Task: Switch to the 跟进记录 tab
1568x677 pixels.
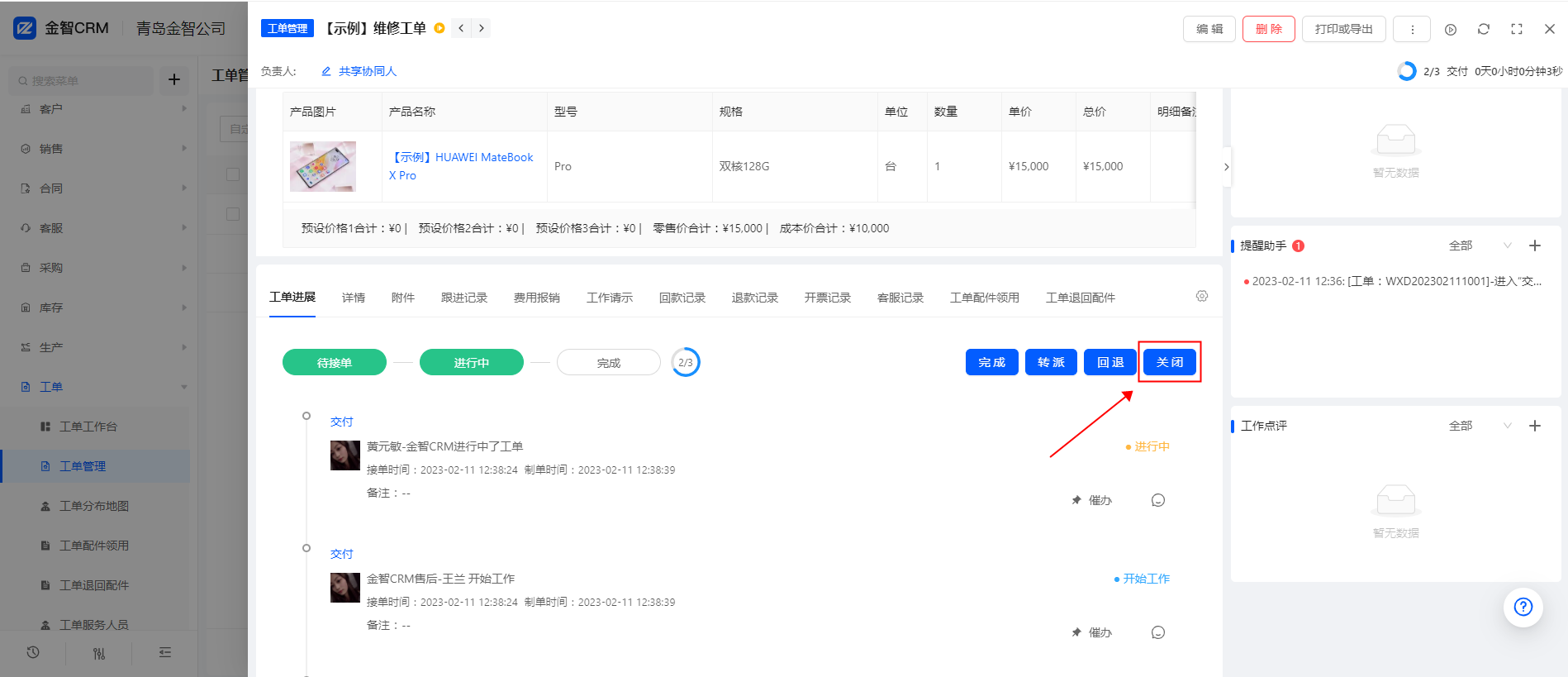Action: pos(464,298)
